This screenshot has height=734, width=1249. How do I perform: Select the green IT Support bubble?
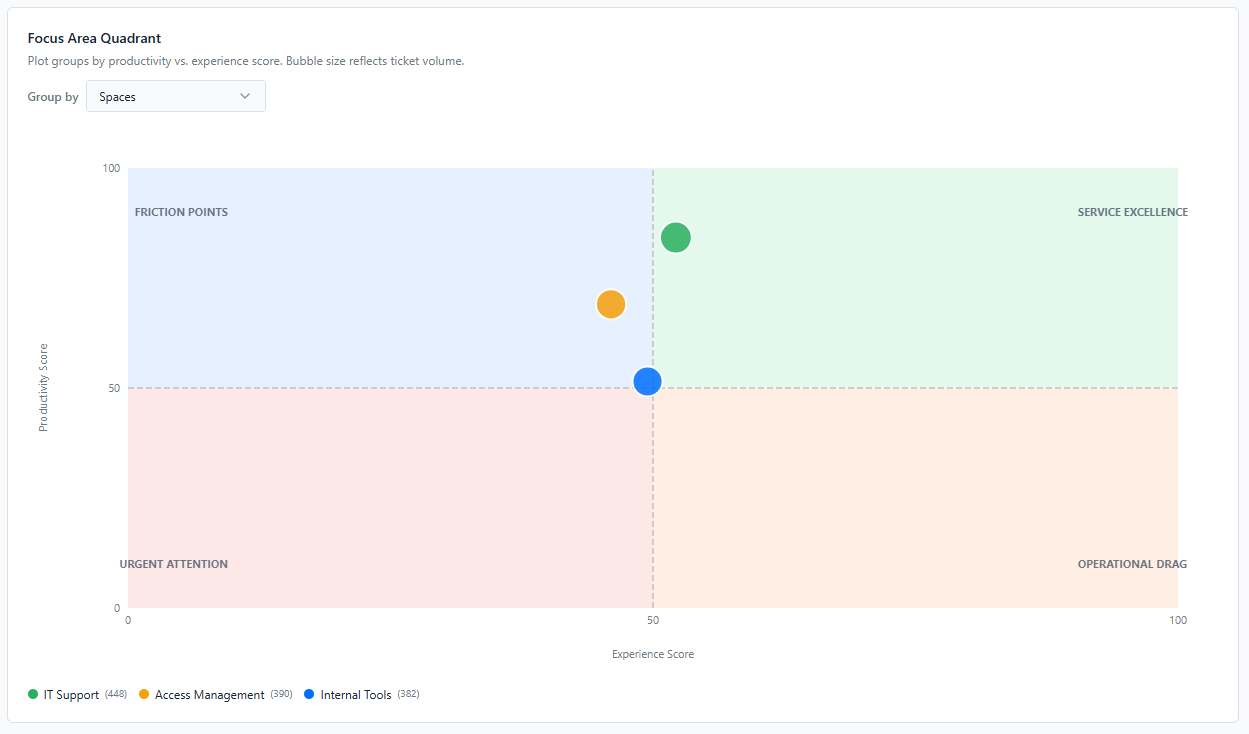(x=676, y=238)
